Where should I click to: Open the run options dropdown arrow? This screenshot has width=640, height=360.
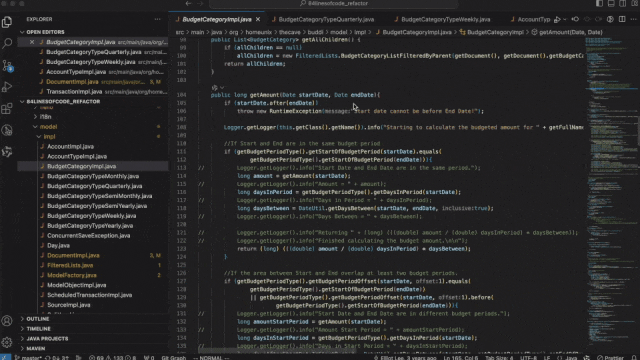565,19
